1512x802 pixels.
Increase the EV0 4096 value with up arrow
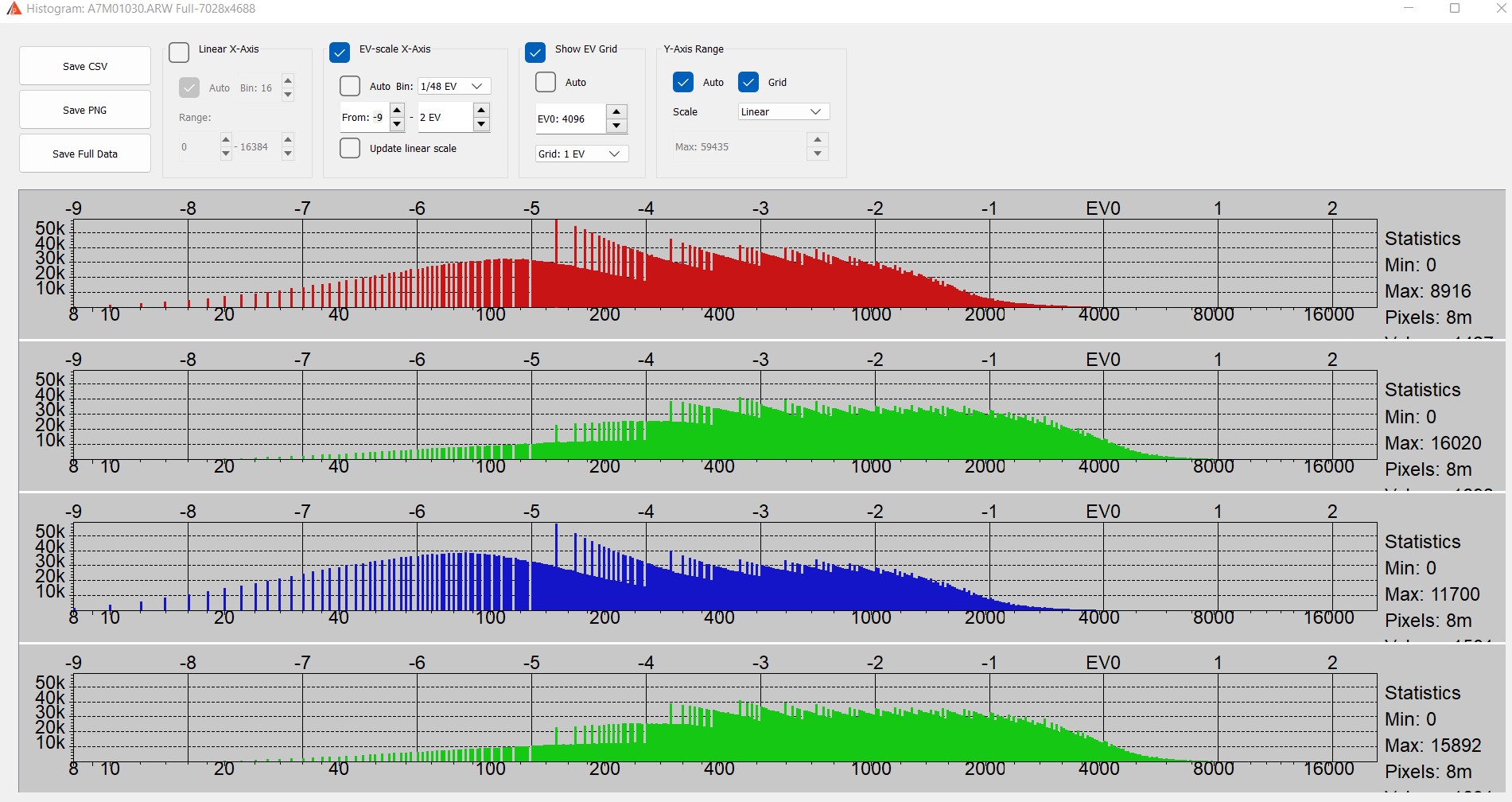click(616, 111)
